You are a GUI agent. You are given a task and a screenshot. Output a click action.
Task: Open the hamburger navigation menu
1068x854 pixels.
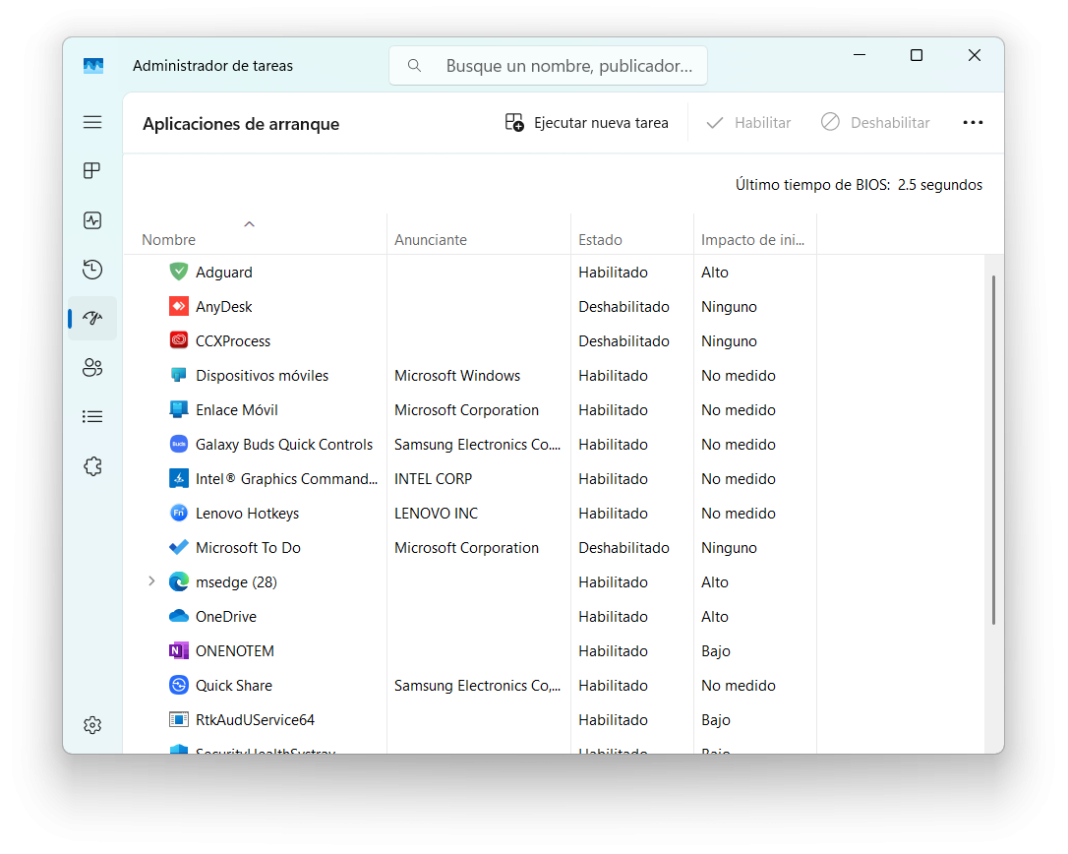[92, 122]
